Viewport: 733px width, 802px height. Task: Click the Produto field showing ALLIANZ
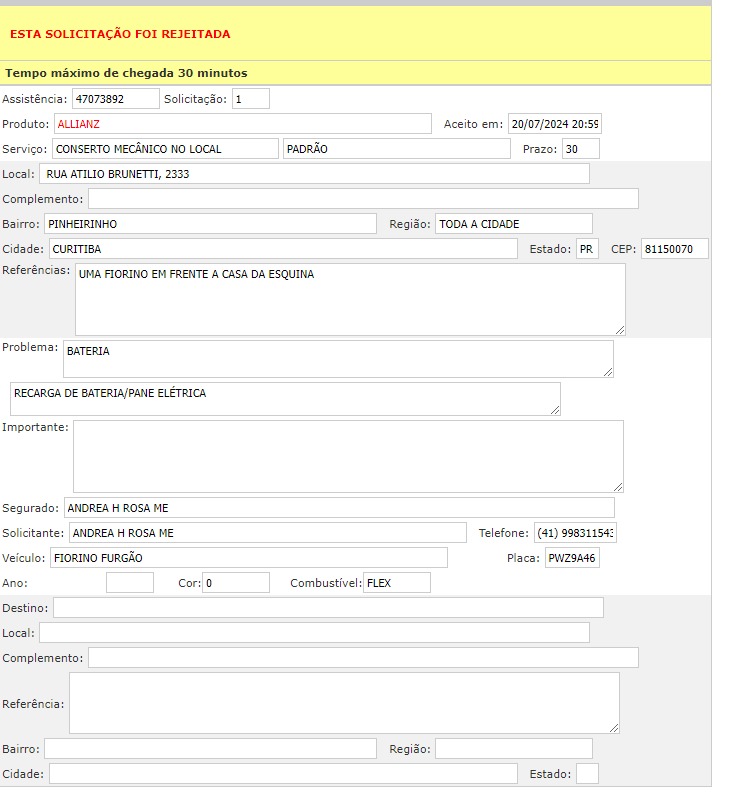(242, 124)
